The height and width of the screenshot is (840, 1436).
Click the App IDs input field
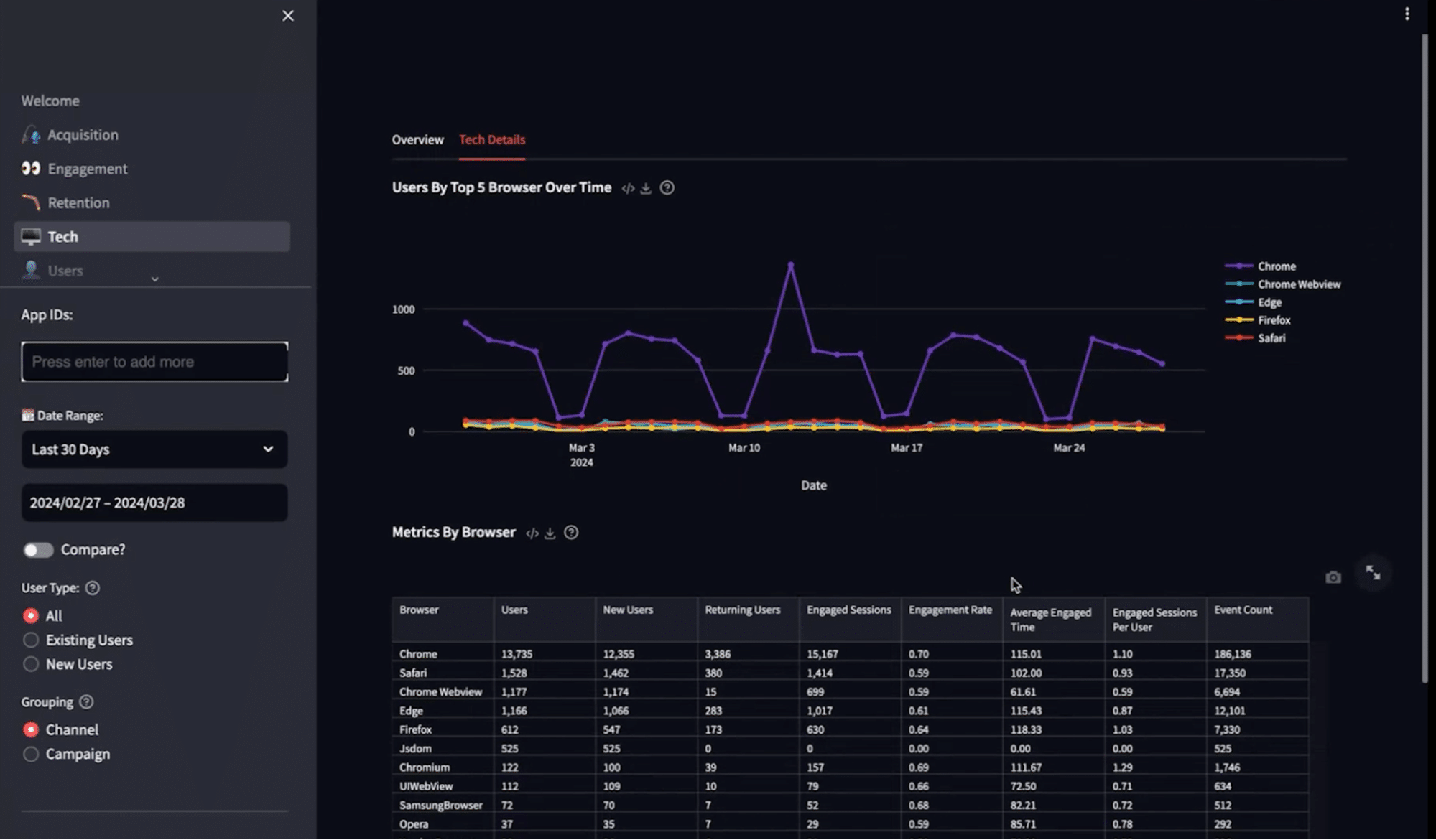coord(154,361)
